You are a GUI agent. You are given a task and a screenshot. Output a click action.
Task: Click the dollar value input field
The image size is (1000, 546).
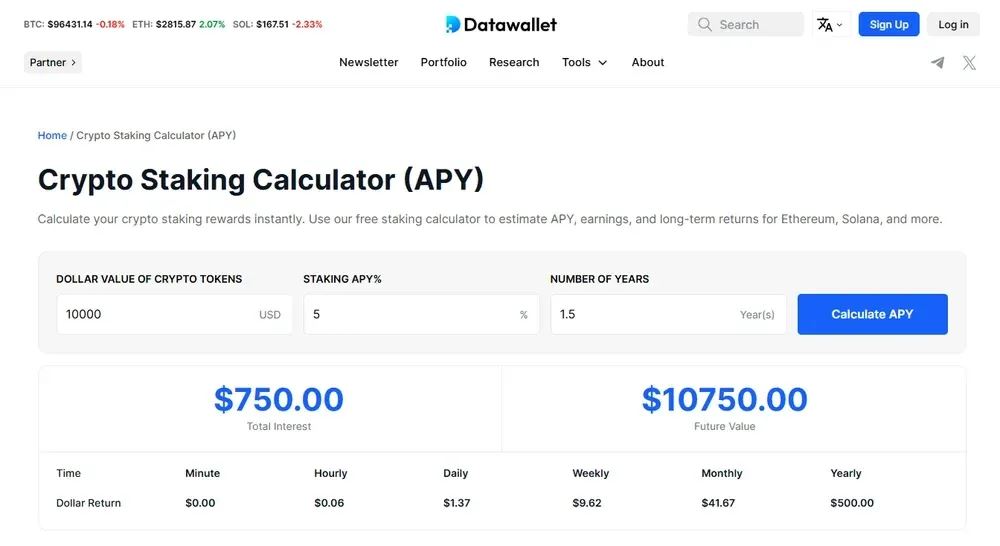tap(155, 314)
